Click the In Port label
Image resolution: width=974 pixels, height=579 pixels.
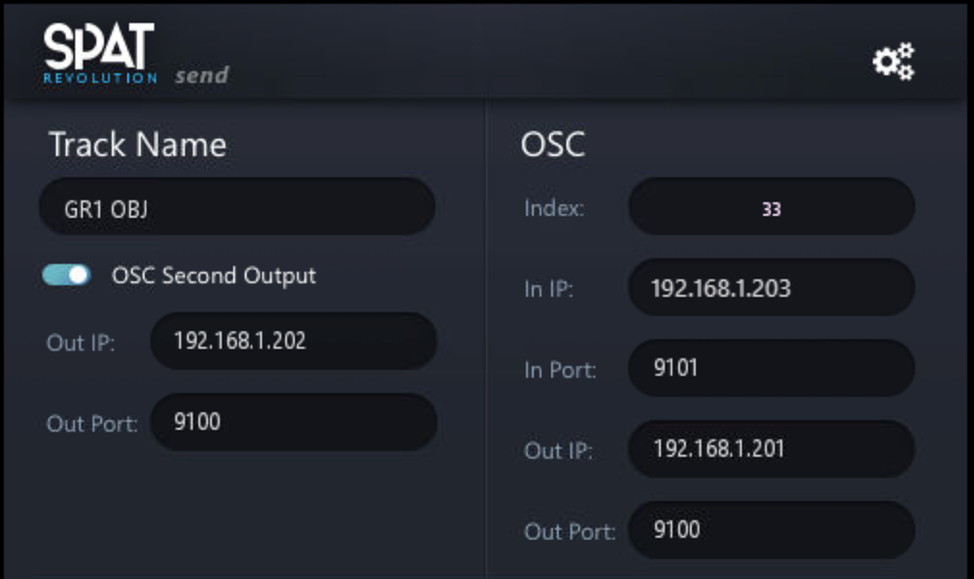pos(560,370)
